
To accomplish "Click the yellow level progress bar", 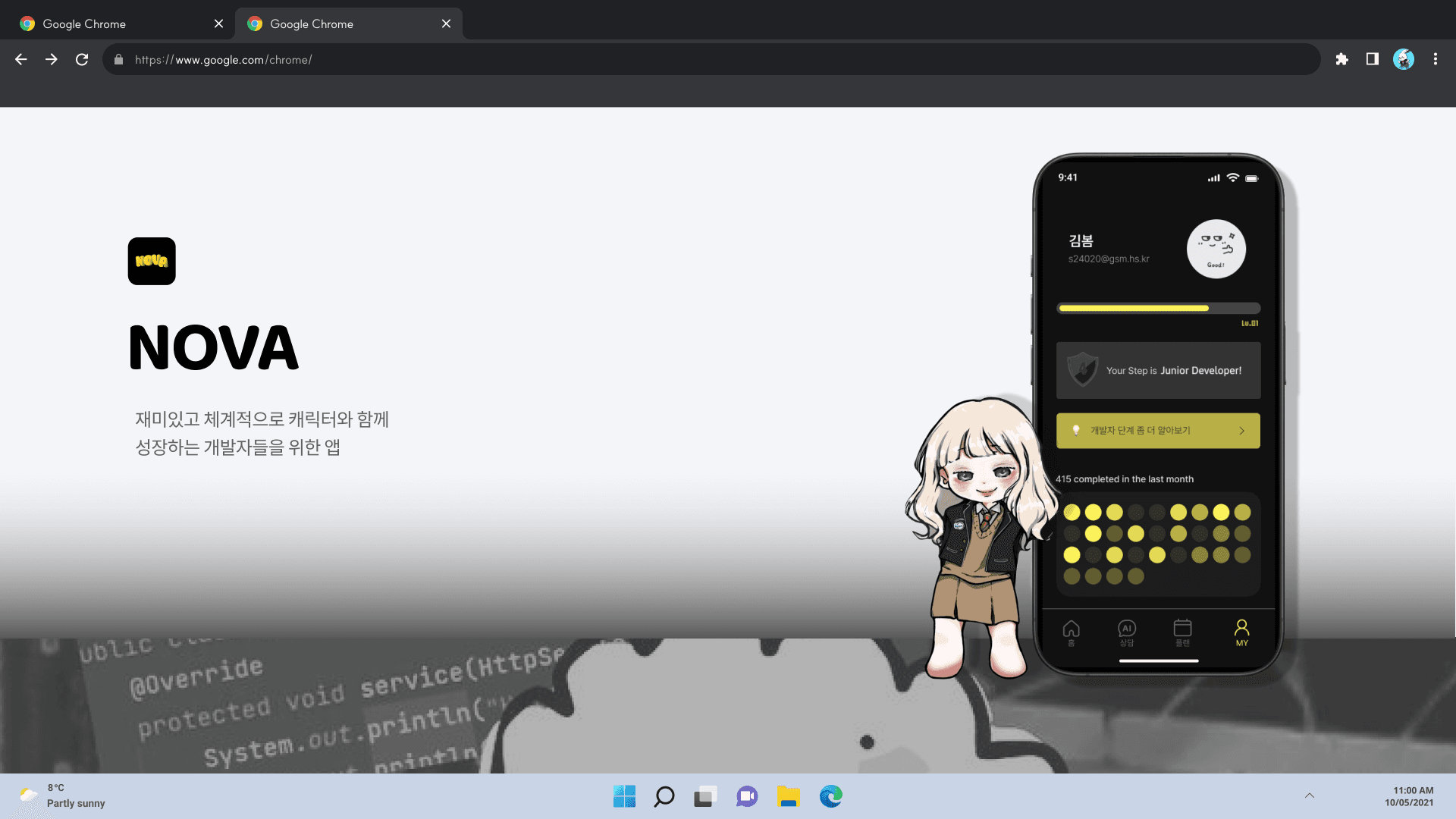I will (x=1158, y=308).
